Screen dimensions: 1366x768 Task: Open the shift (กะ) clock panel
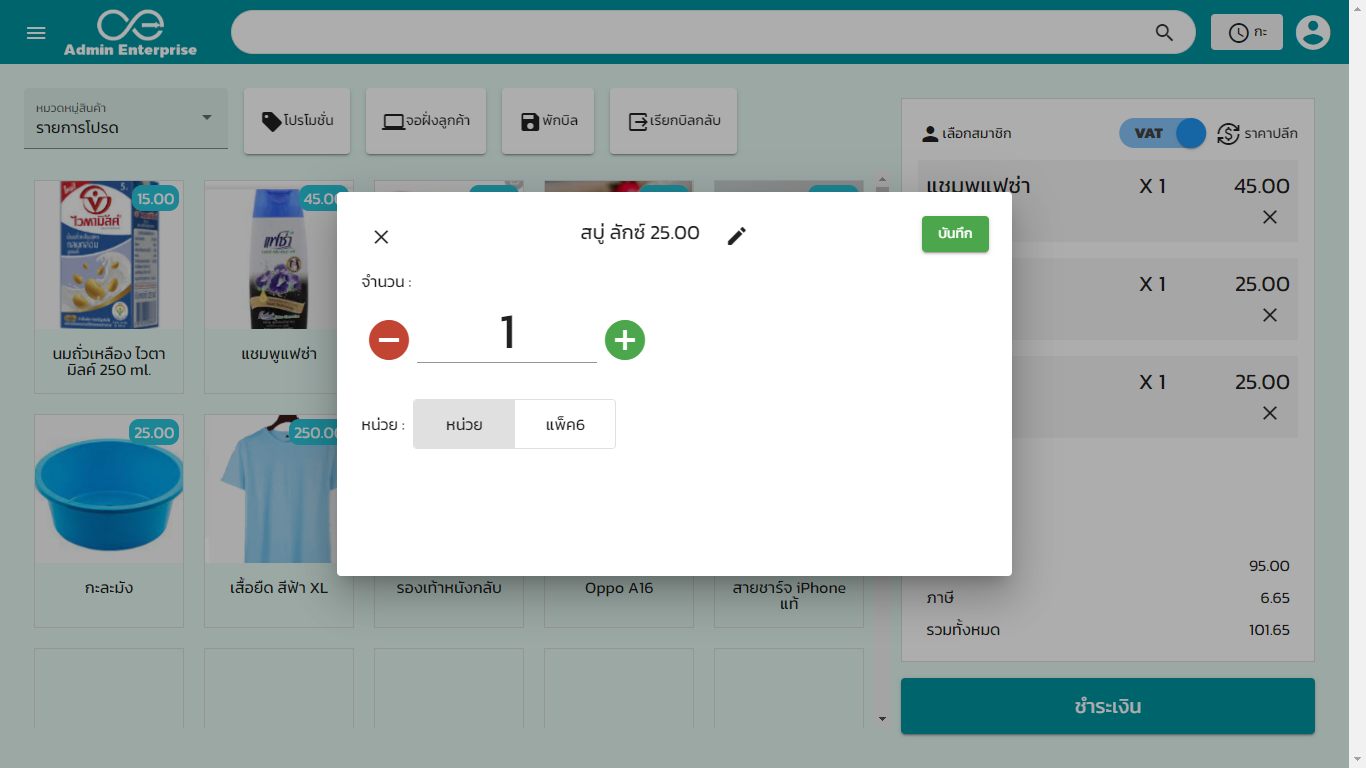coord(1246,31)
